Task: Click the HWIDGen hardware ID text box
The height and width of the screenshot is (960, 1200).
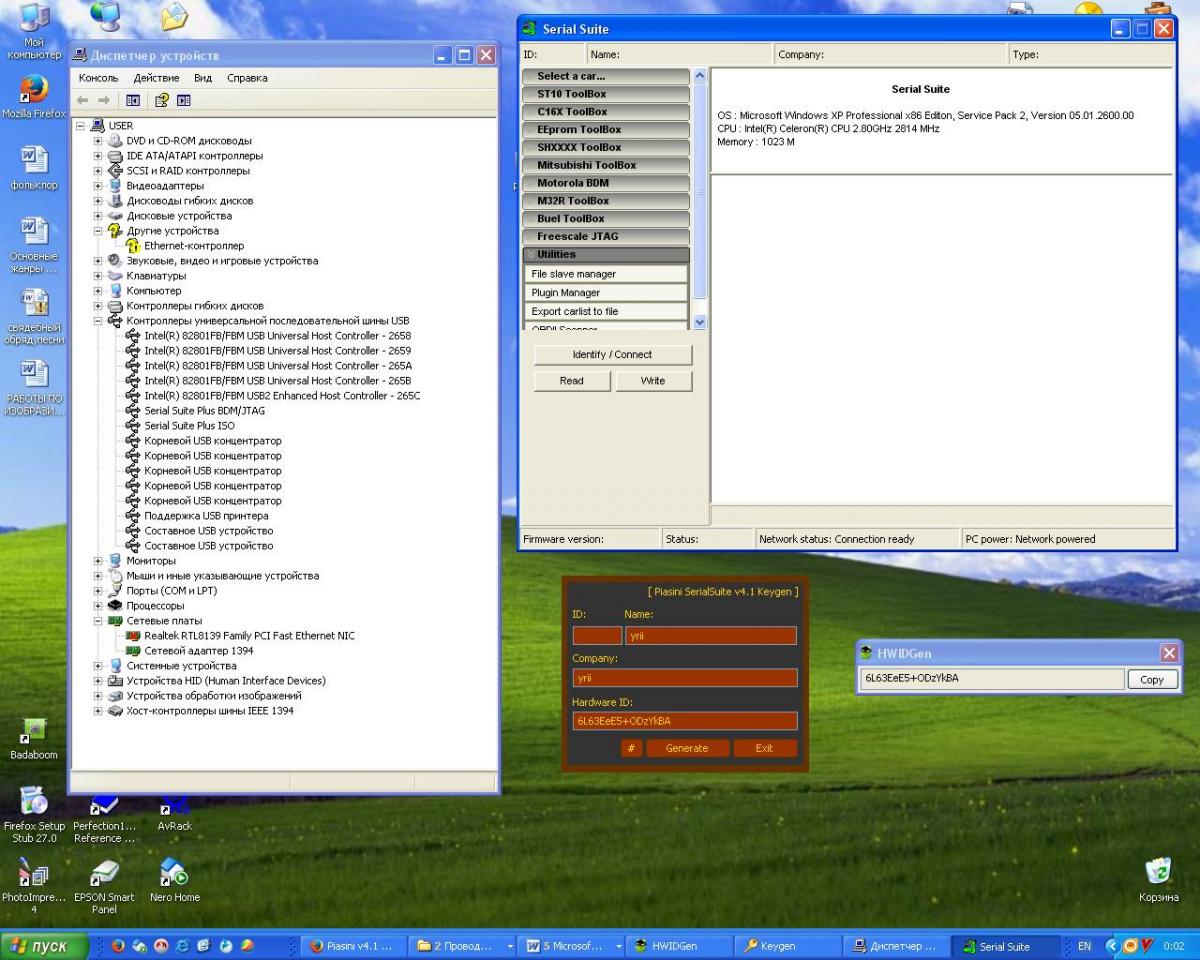Action: point(992,680)
